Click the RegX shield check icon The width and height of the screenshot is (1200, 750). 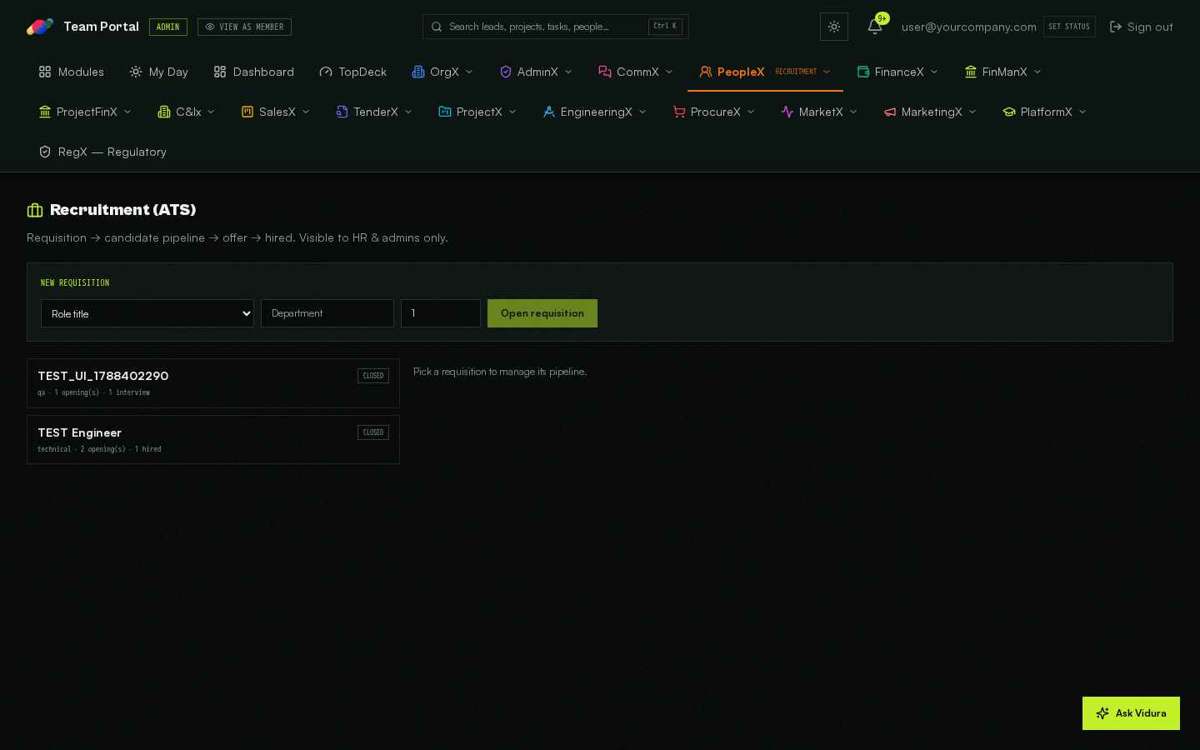45,152
